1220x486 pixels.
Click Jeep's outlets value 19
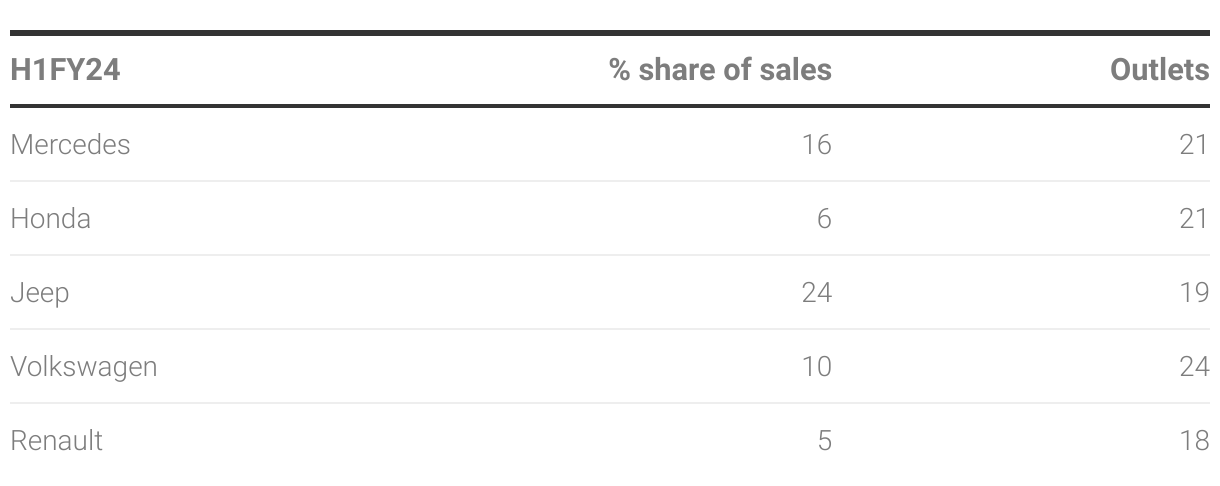pos(1194,293)
